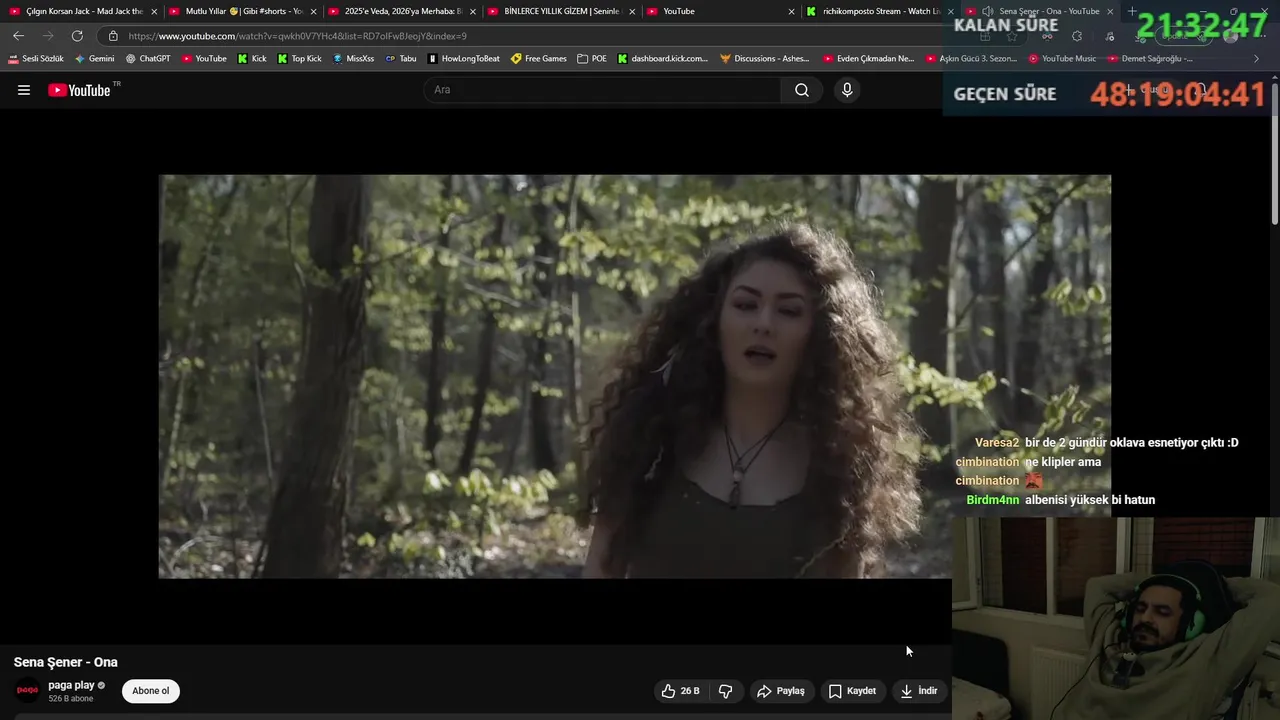Reload the page with the refresh icon
Image resolution: width=1280 pixels, height=720 pixels.
coord(77,36)
